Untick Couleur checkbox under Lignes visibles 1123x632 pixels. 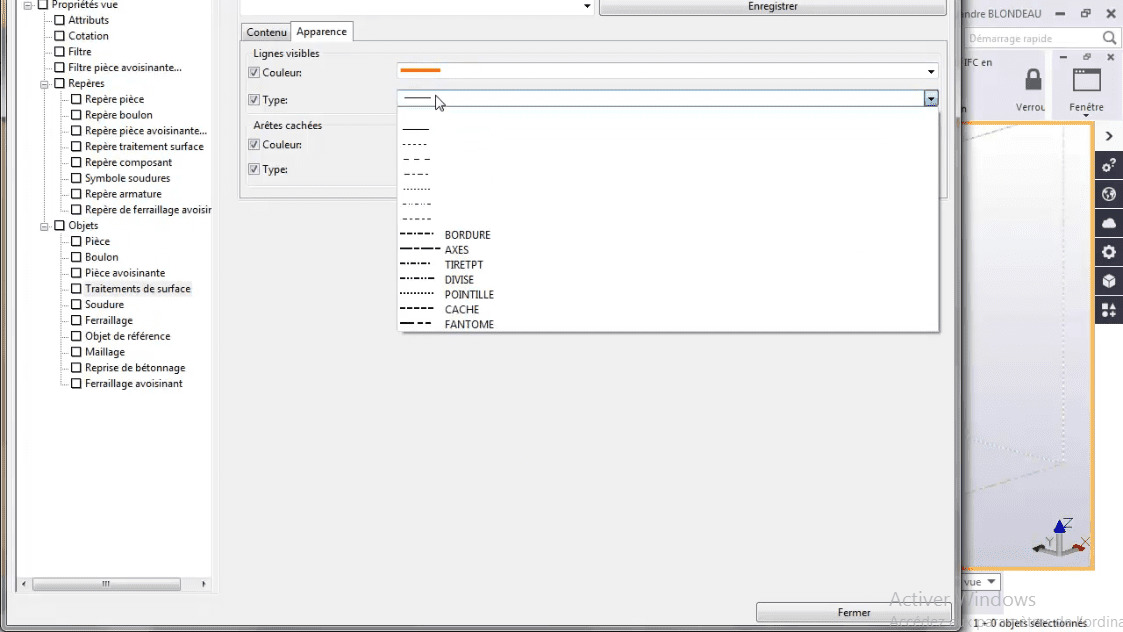click(253, 73)
